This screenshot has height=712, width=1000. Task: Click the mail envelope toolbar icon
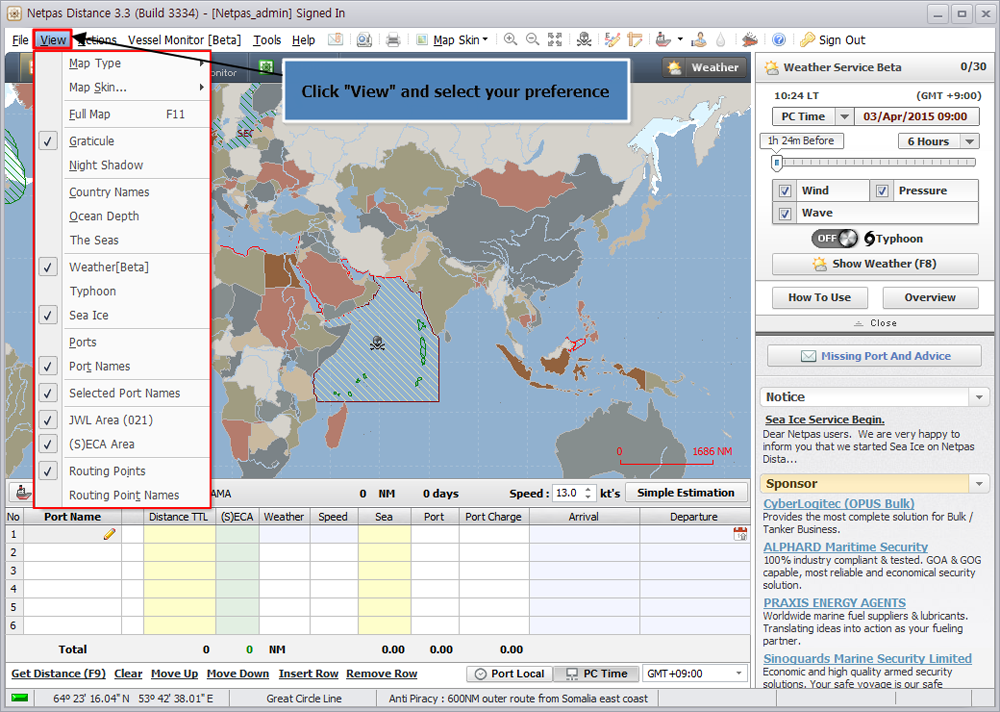pyautogui.click(x=335, y=40)
